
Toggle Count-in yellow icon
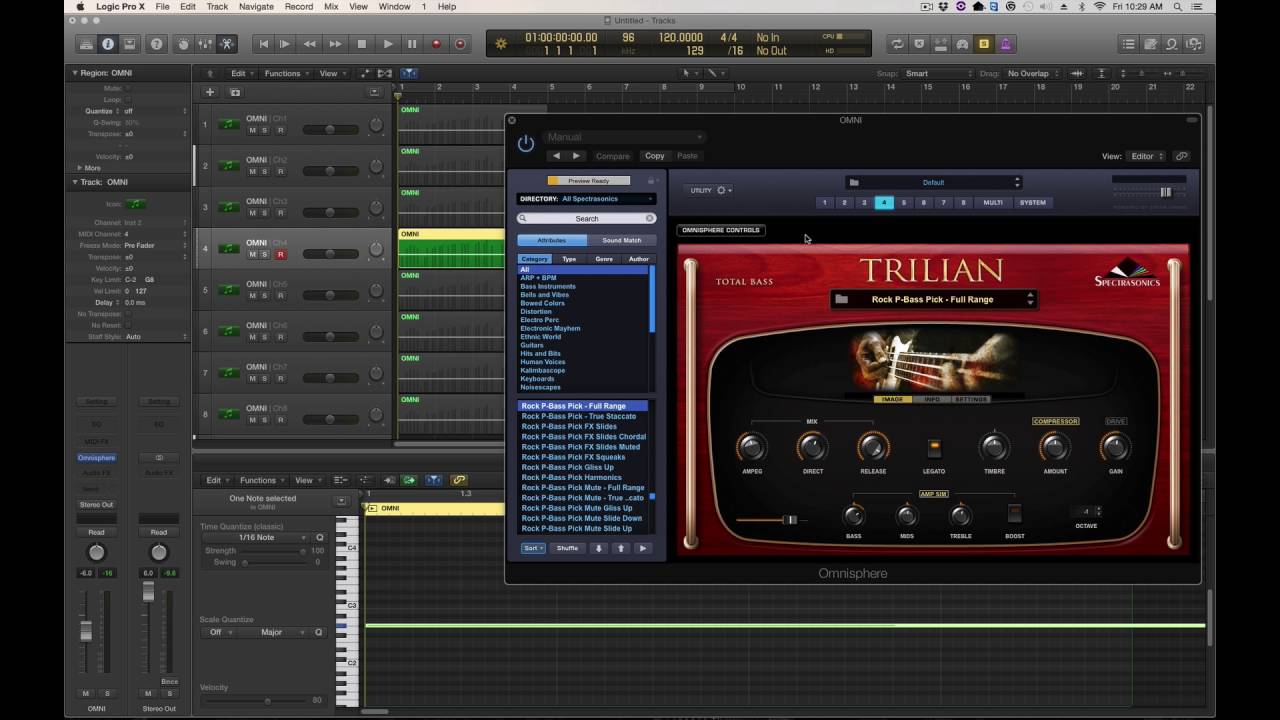(x=984, y=44)
